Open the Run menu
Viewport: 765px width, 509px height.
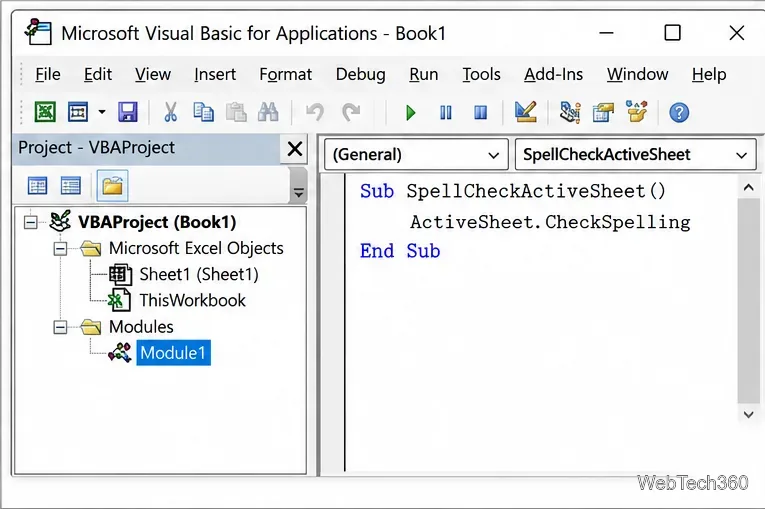tap(423, 74)
